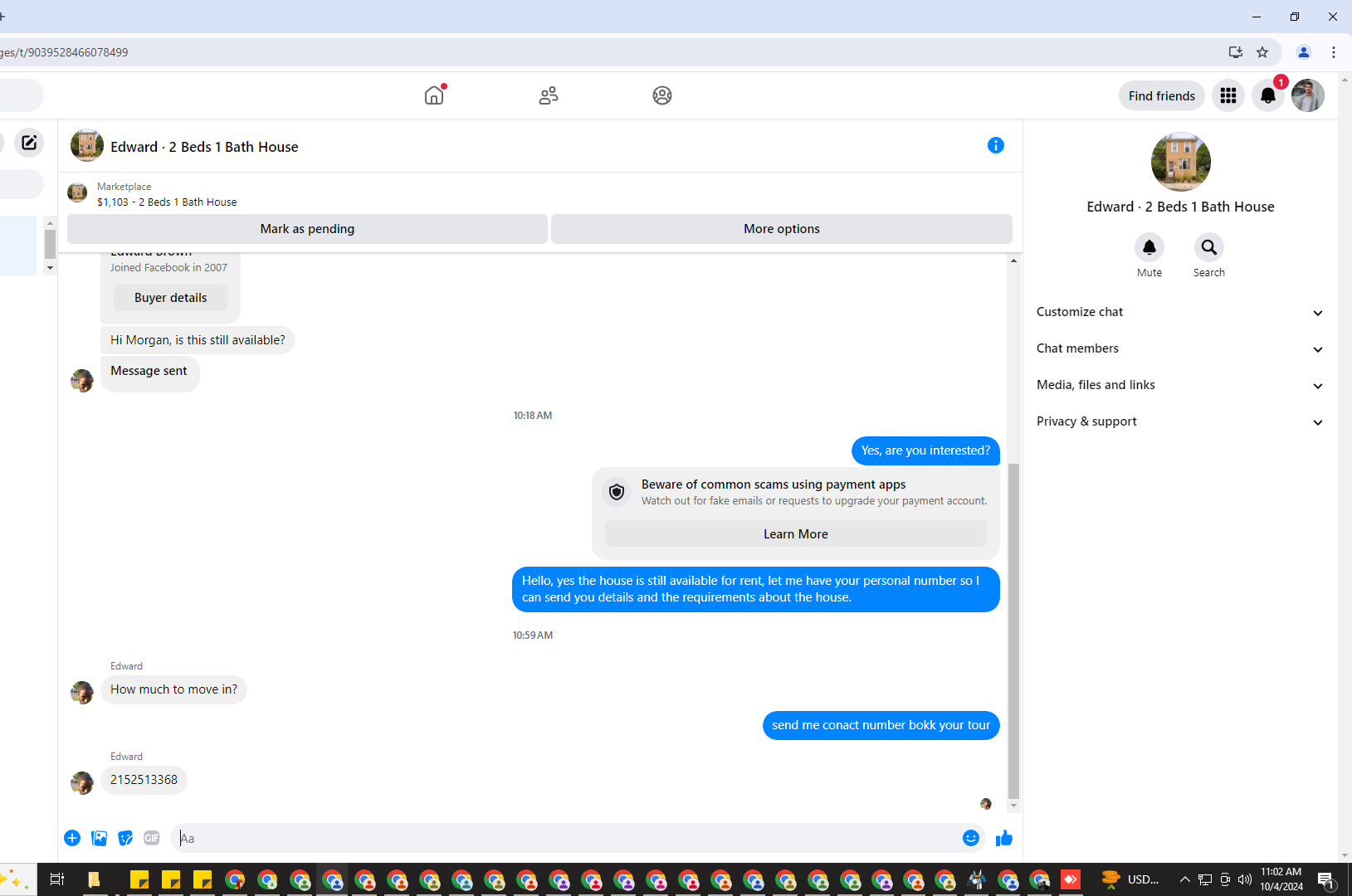Open the Friends icon in top navigation
The height and width of the screenshot is (896, 1352).
tap(549, 95)
